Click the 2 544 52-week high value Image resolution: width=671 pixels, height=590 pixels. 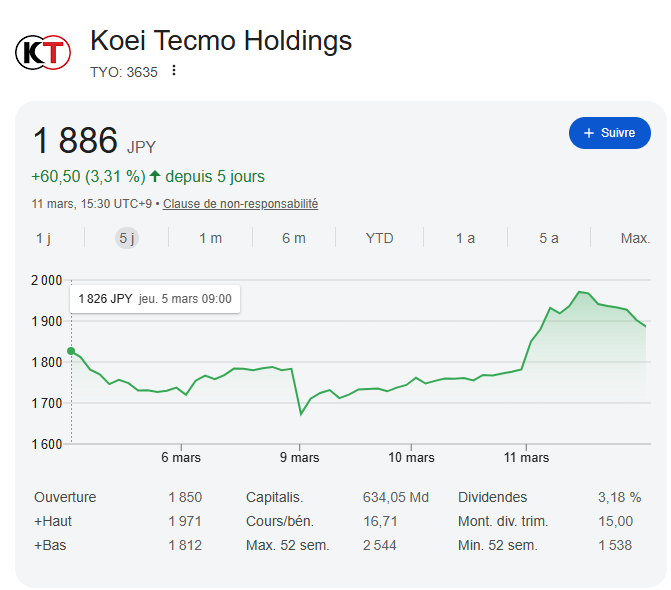pos(380,545)
